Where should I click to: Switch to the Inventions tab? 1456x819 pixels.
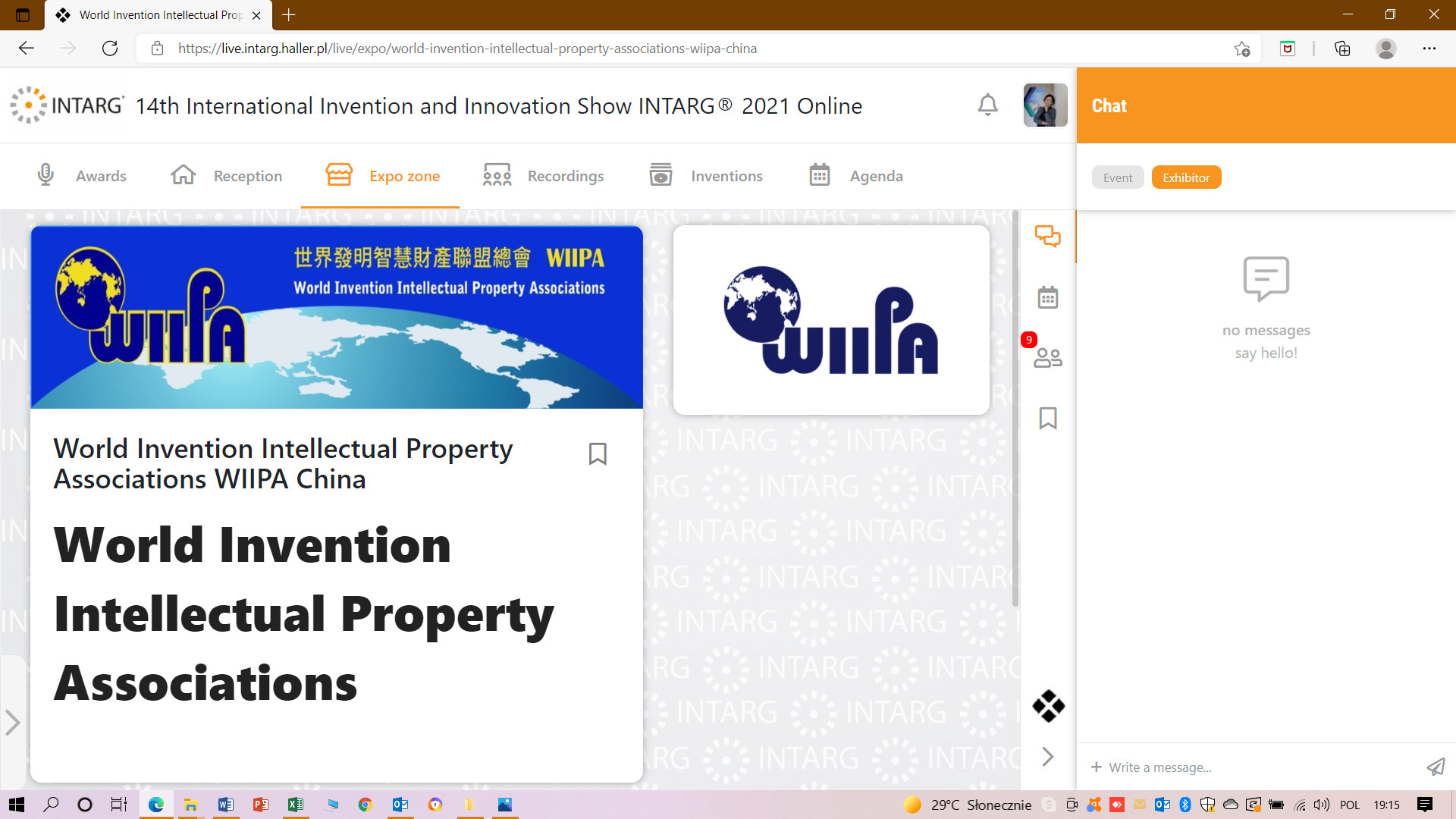tap(706, 175)
